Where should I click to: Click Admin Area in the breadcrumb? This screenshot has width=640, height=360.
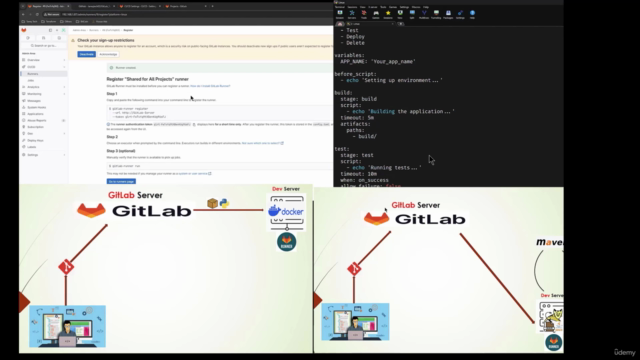click(79, 30)
